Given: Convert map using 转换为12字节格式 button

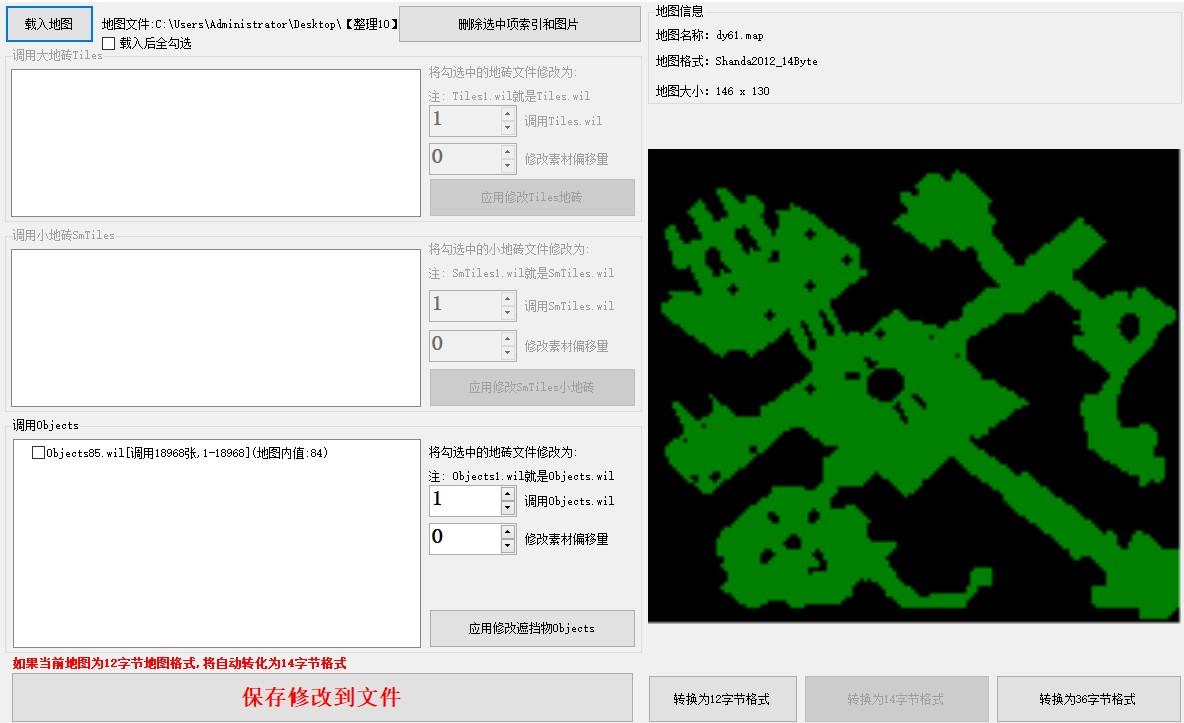Looking at the screenshot, I should pos(722,699).
